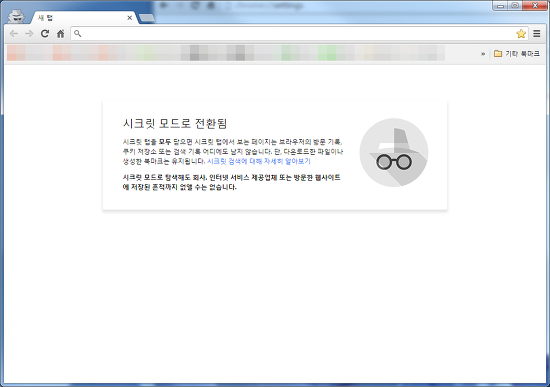The height and width of the screenshot is (387, 550).
Task: Focus the address bar input field
Action: pyautogui.click(x=299, y=34)
